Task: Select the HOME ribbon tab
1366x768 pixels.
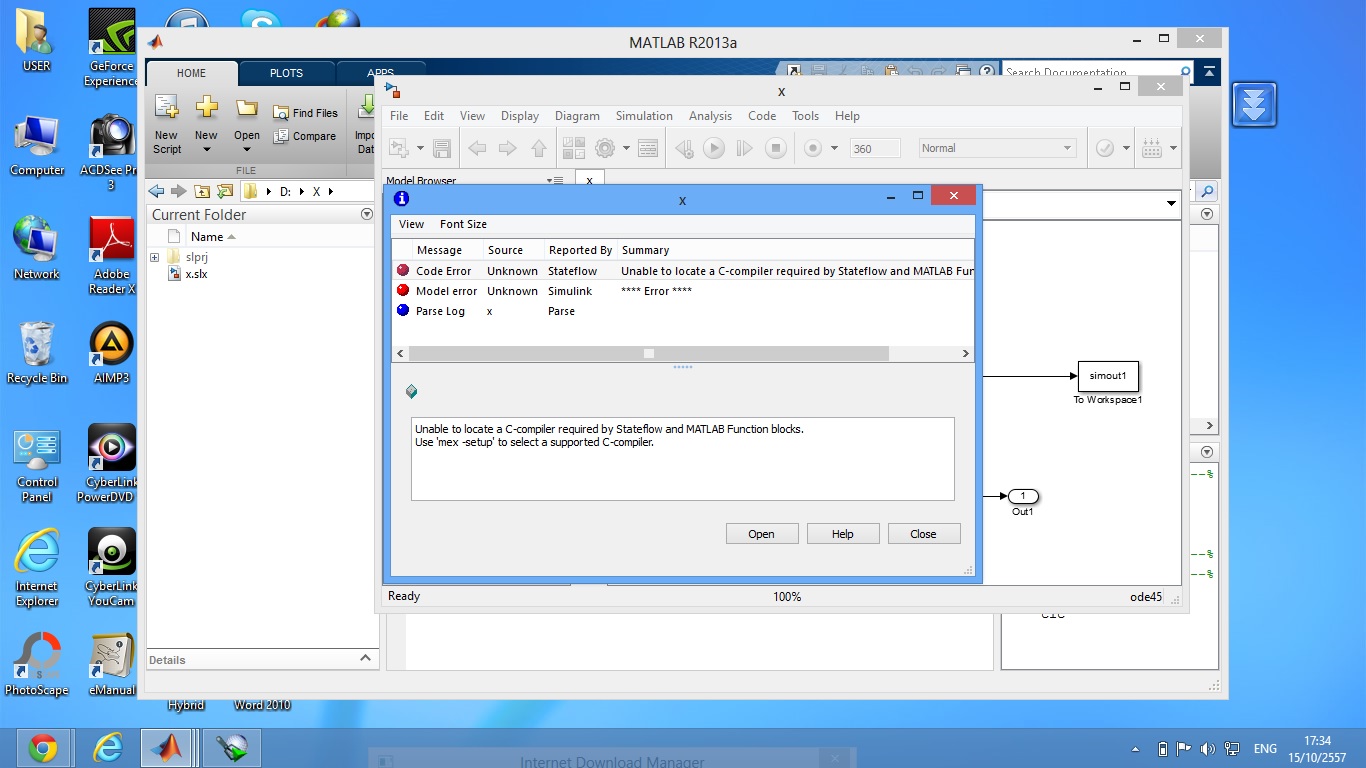Action: (191, 73)
